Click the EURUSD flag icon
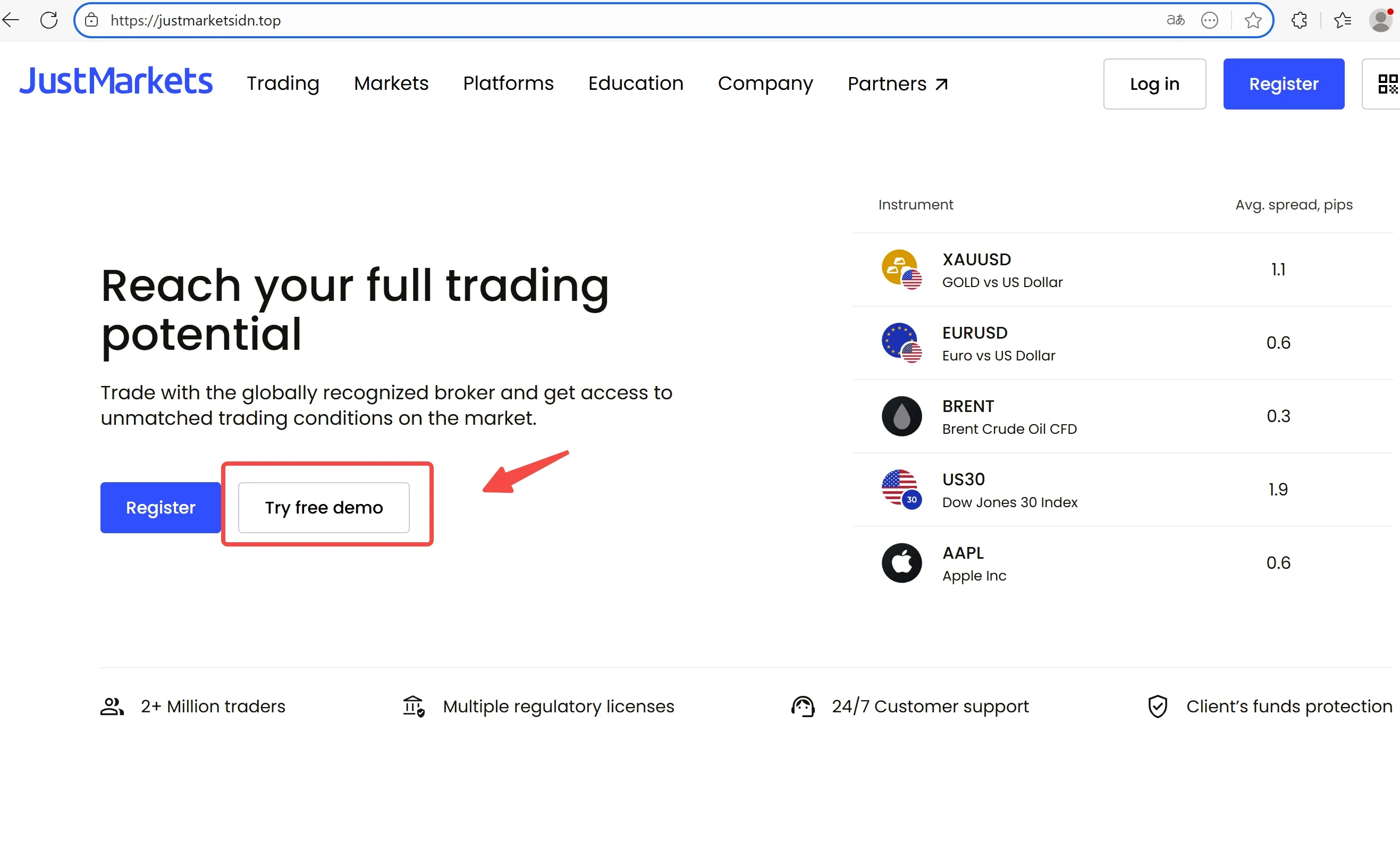 tap(901, 342)
